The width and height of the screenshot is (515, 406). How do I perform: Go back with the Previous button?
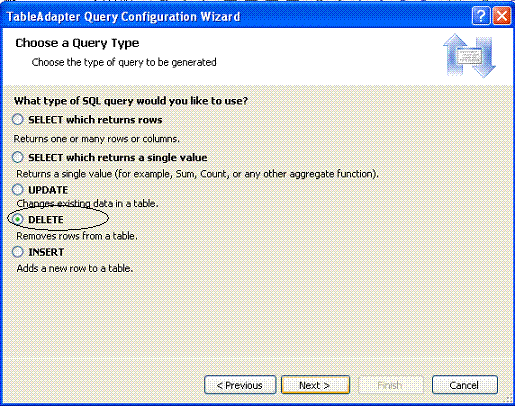click(x=240, y=385)
